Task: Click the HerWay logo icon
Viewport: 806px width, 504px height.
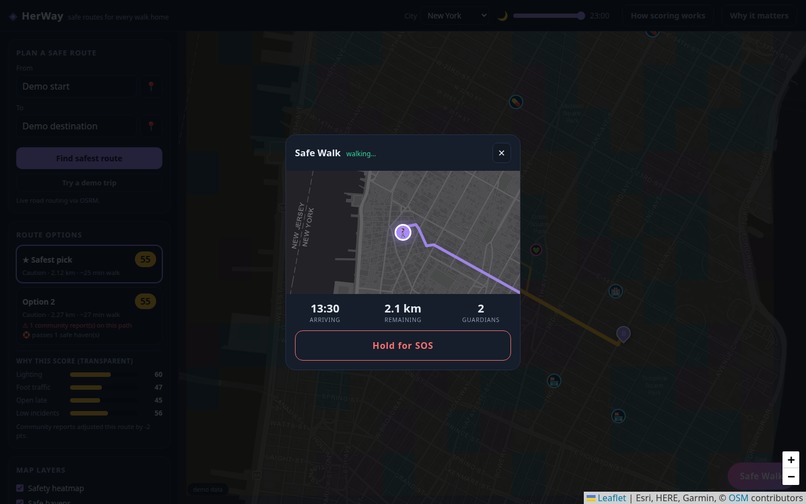Action: [13, 16]
